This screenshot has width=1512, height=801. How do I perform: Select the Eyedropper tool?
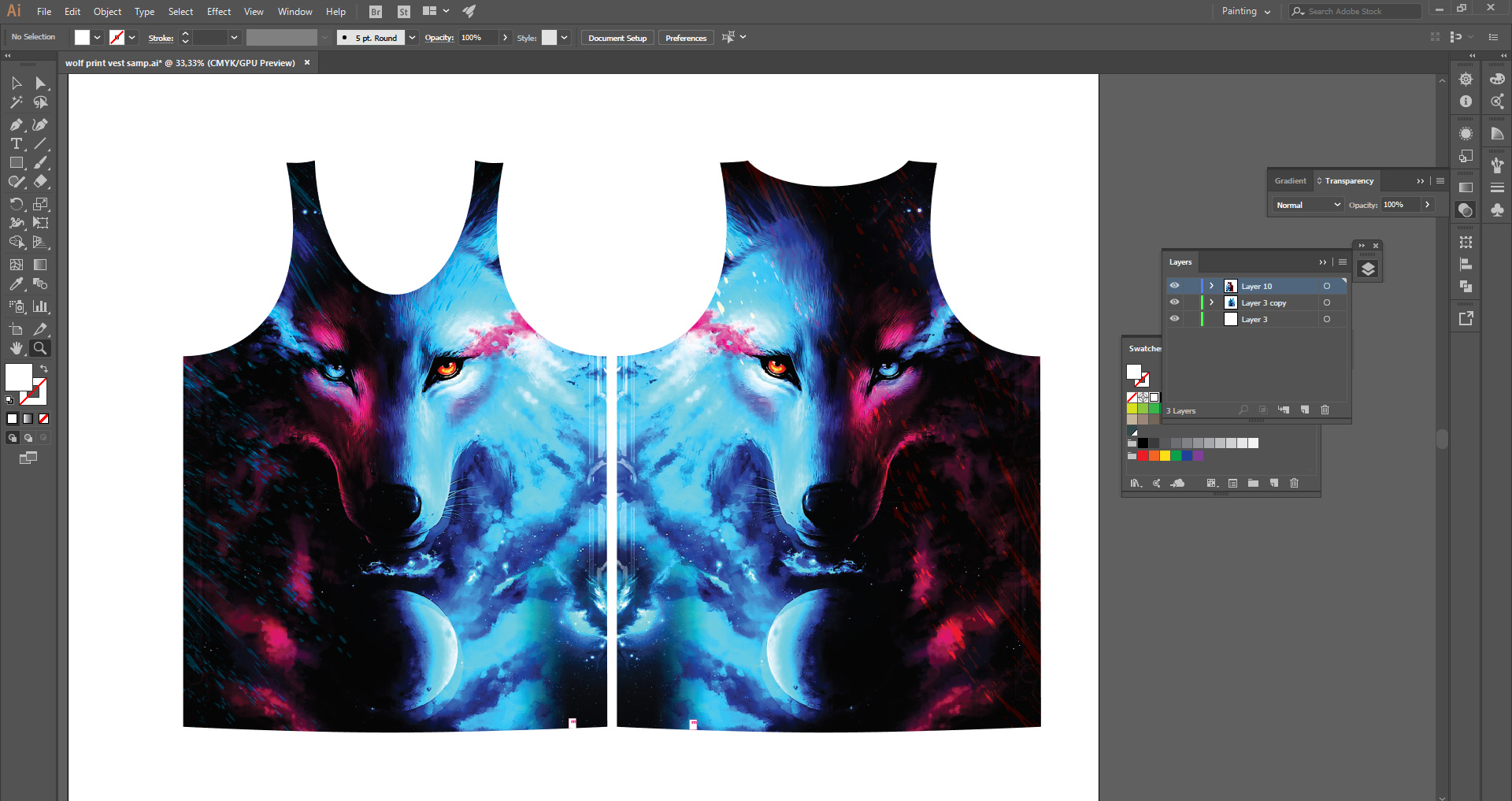(x=17, y=284)
